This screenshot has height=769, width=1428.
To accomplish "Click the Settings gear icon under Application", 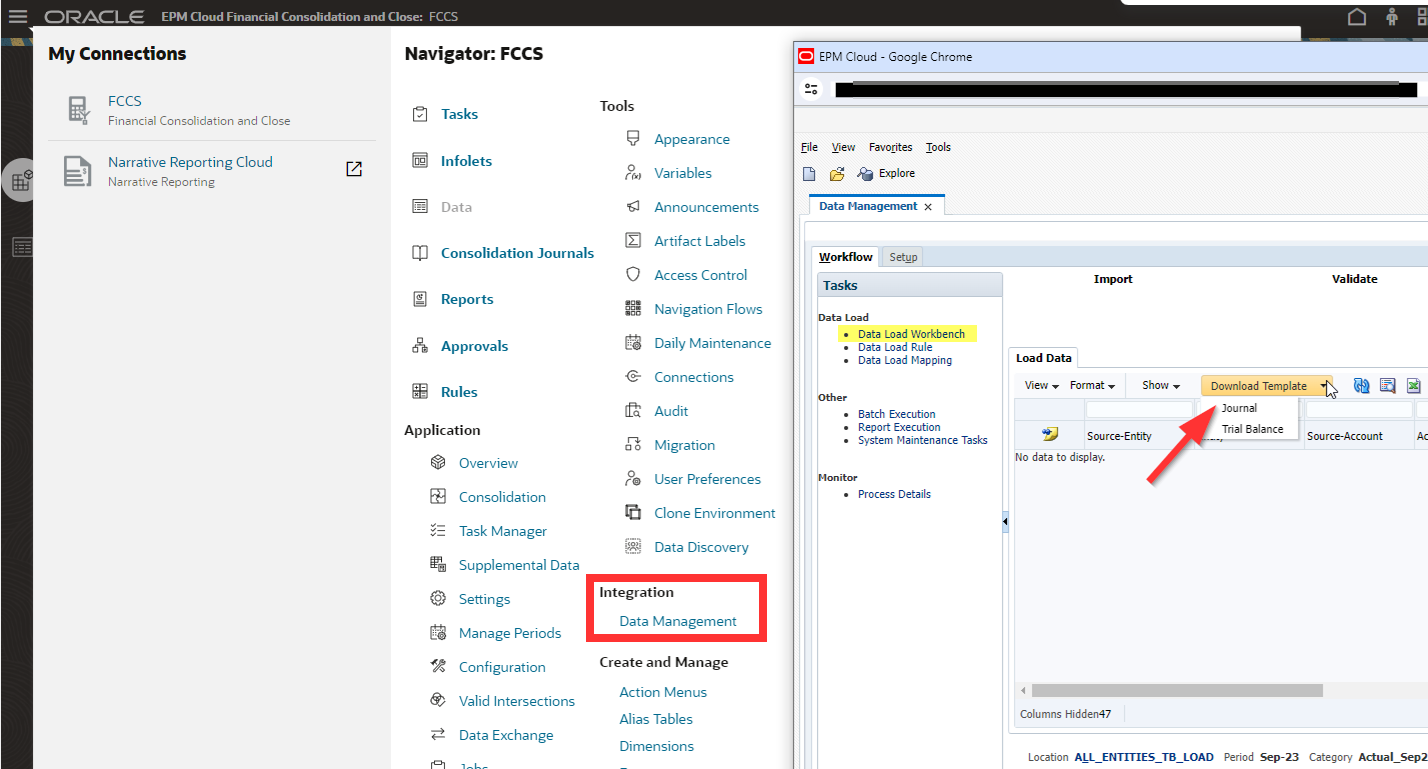I will (438, 599).
